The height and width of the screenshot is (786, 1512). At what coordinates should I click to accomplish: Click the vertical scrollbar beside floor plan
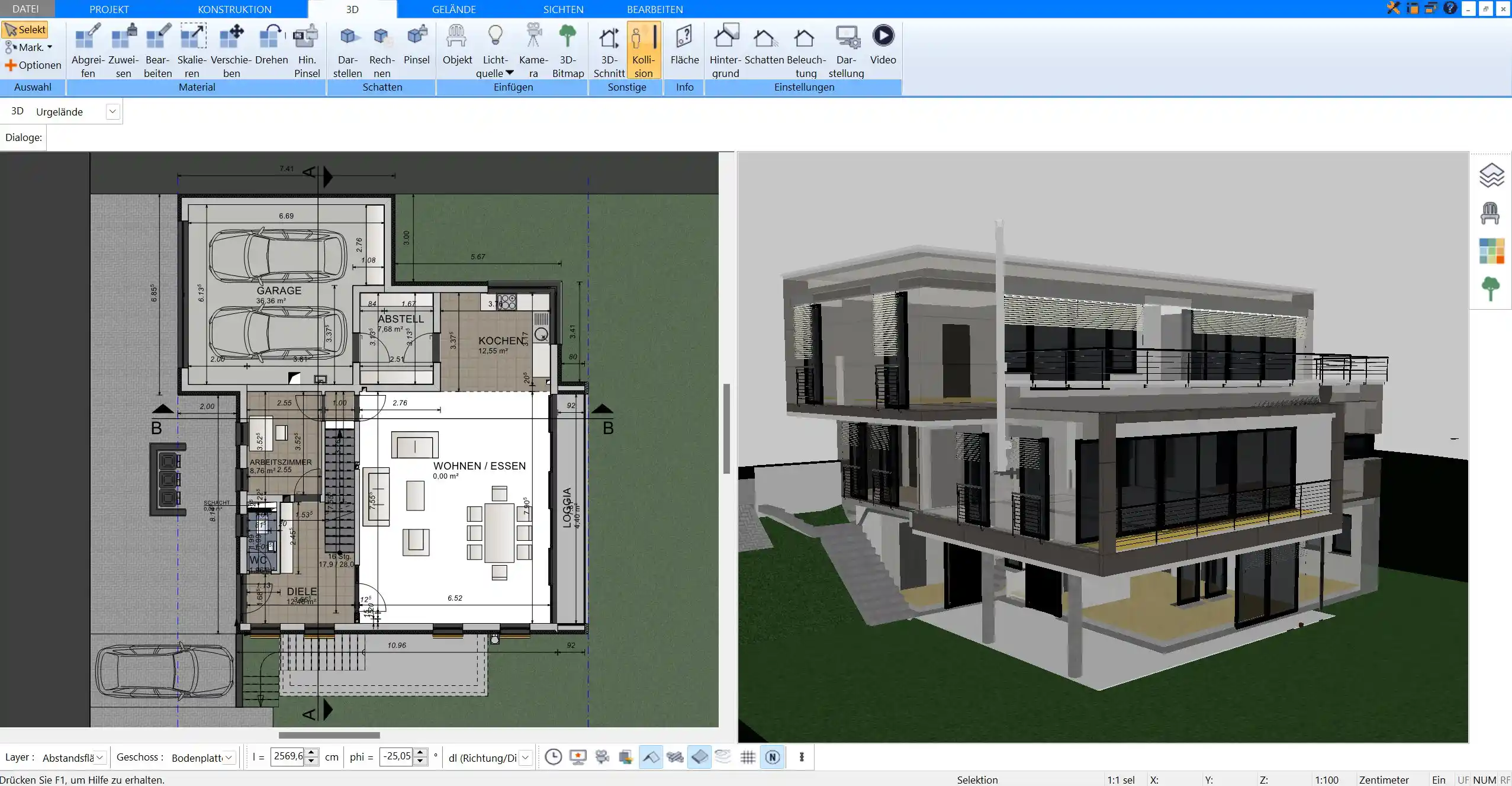tap(726, 429)
